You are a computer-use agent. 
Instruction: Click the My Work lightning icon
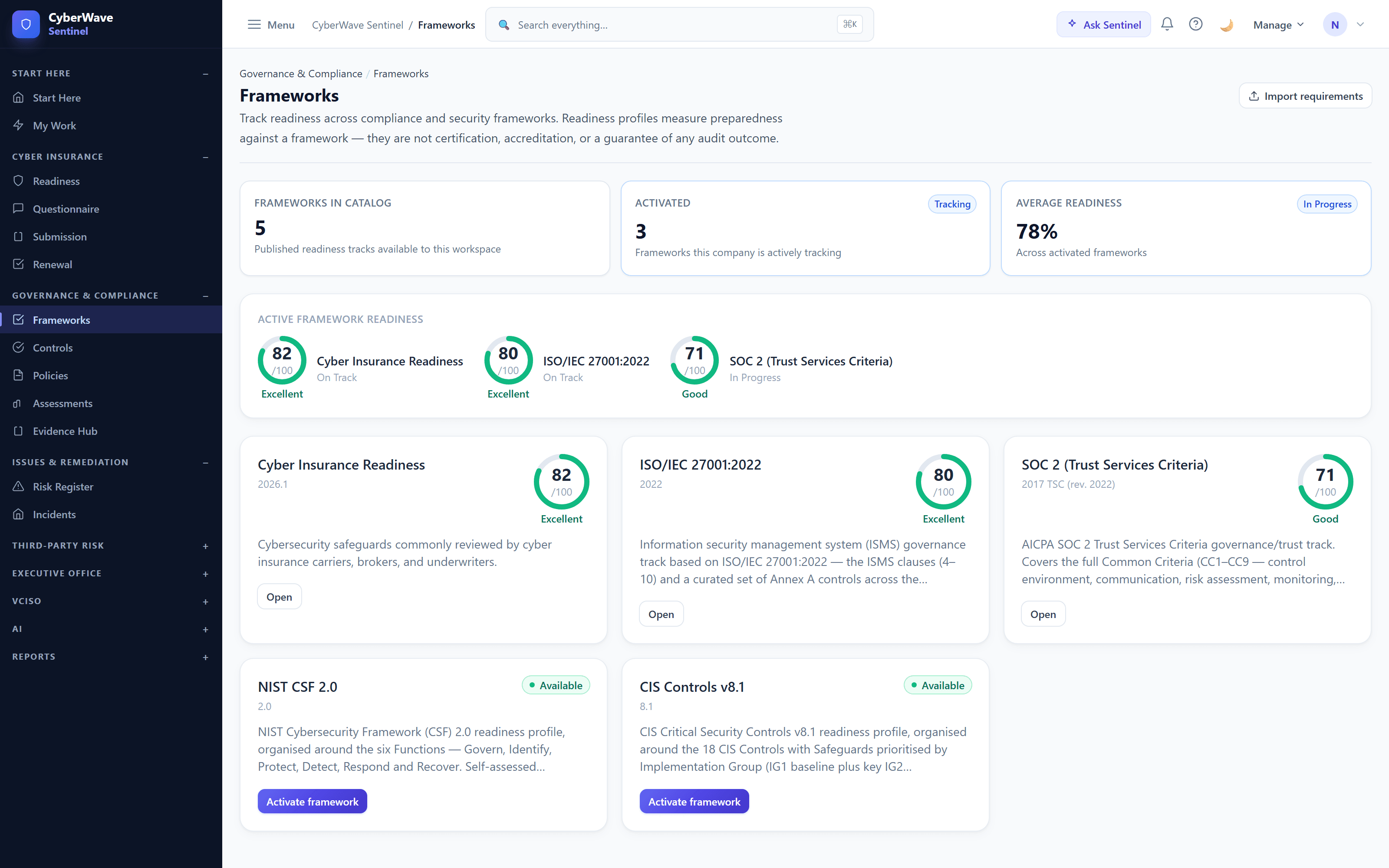click(x=18, y=125)
